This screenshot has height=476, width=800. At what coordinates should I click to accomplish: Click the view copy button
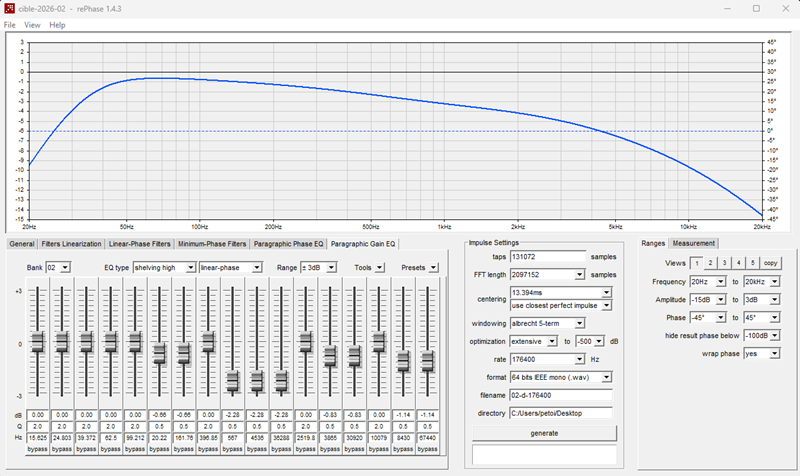coord(770,263)
